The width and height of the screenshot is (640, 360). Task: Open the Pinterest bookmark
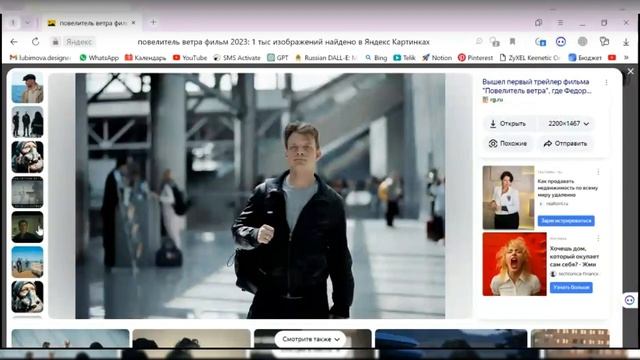[476, 58]
